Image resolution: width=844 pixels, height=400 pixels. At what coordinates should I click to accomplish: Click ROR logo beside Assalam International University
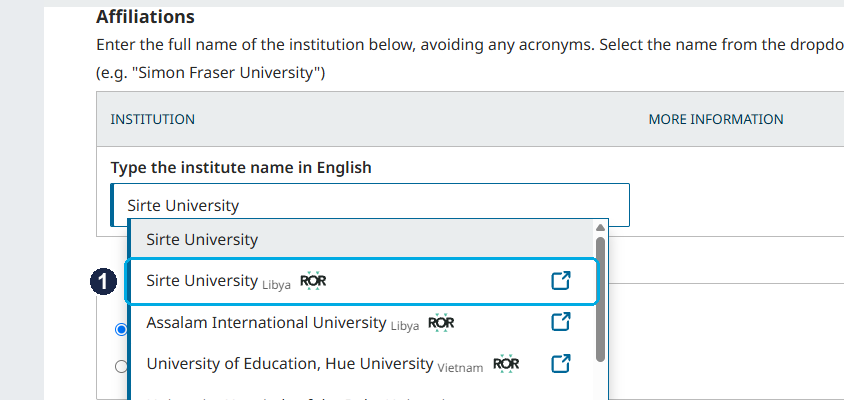tap(441, 322)
